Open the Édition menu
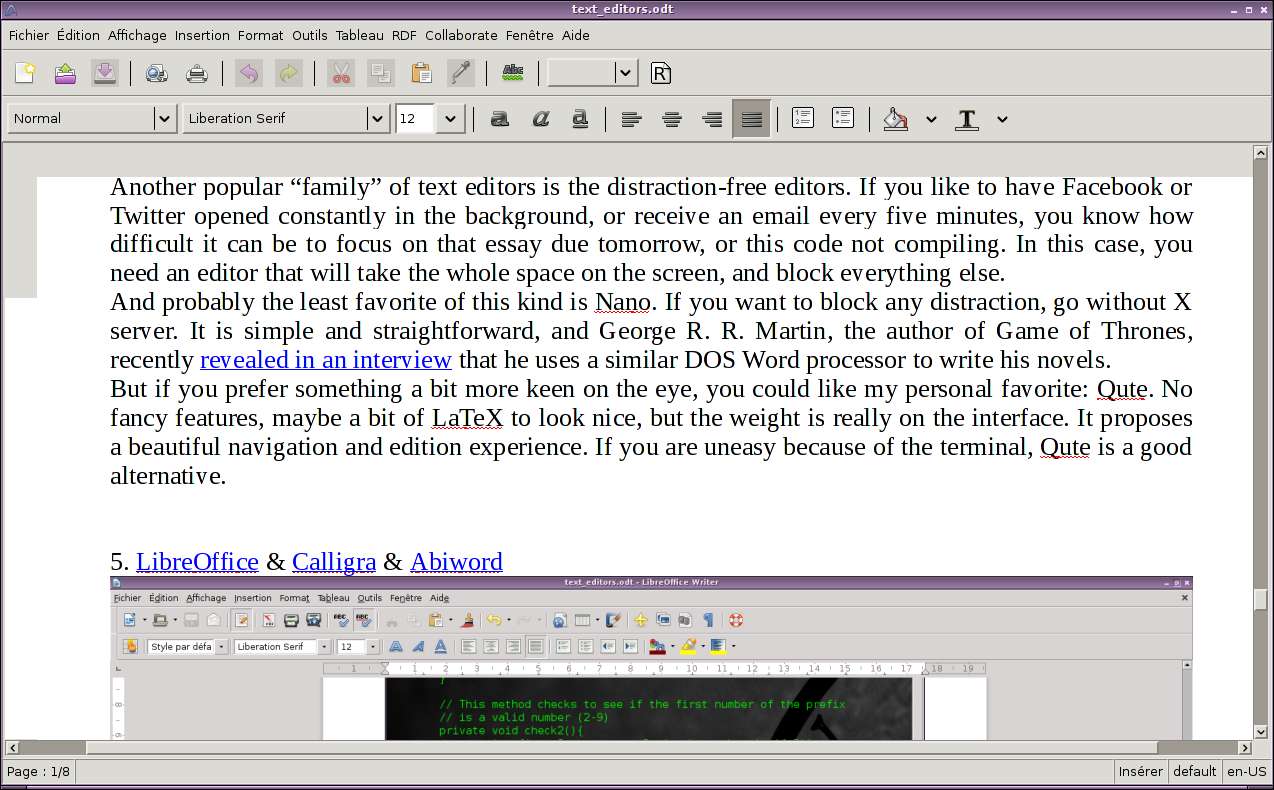The image size is (1274, 790). tap(78, 35)
